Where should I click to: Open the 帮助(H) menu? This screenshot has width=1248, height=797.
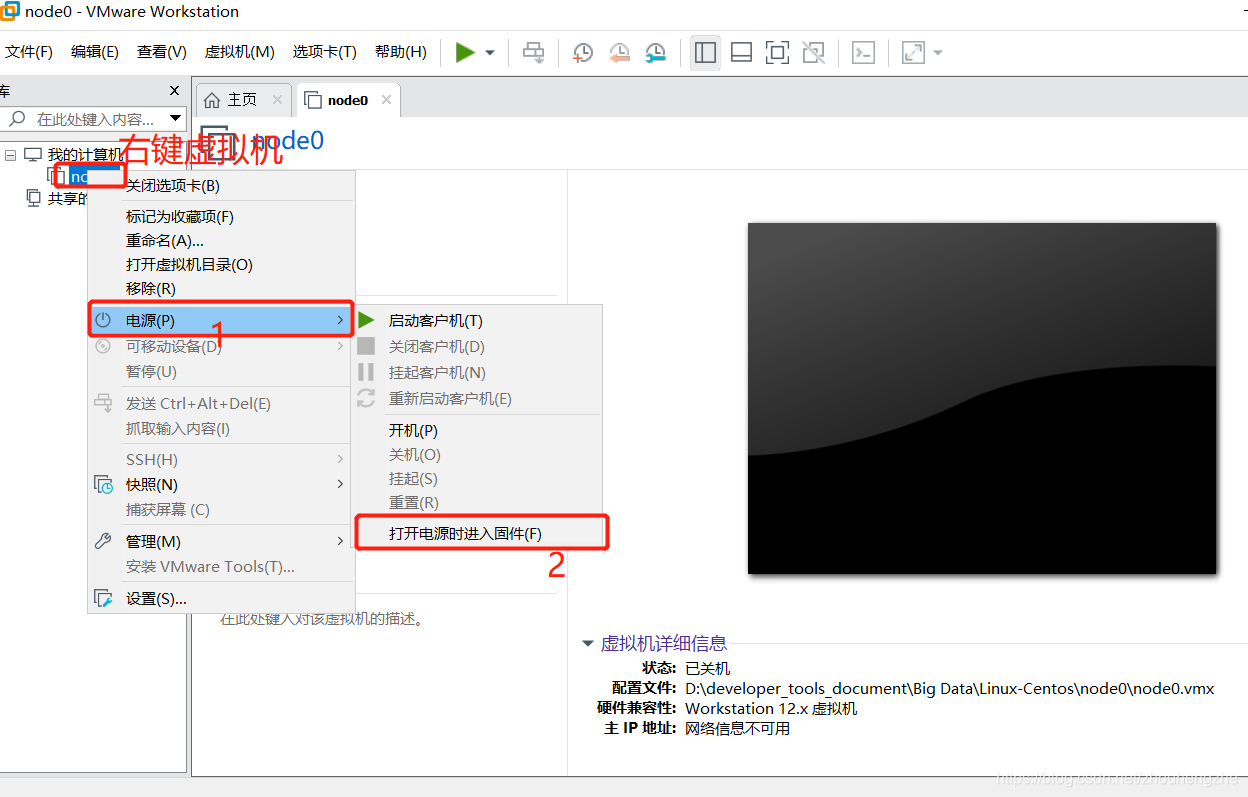(x=401, y=52)
